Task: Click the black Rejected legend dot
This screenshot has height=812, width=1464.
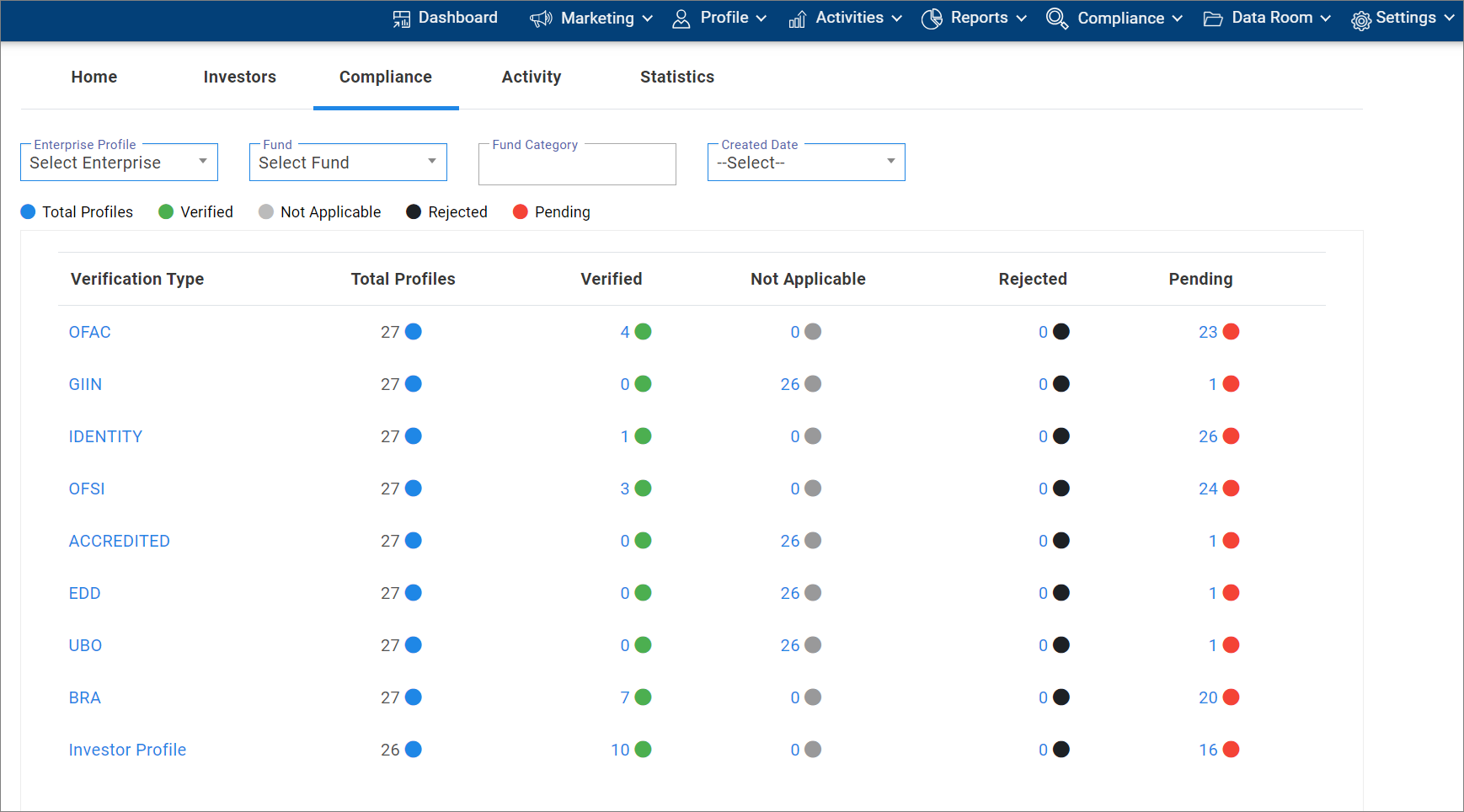Action: tap(414, 211)
